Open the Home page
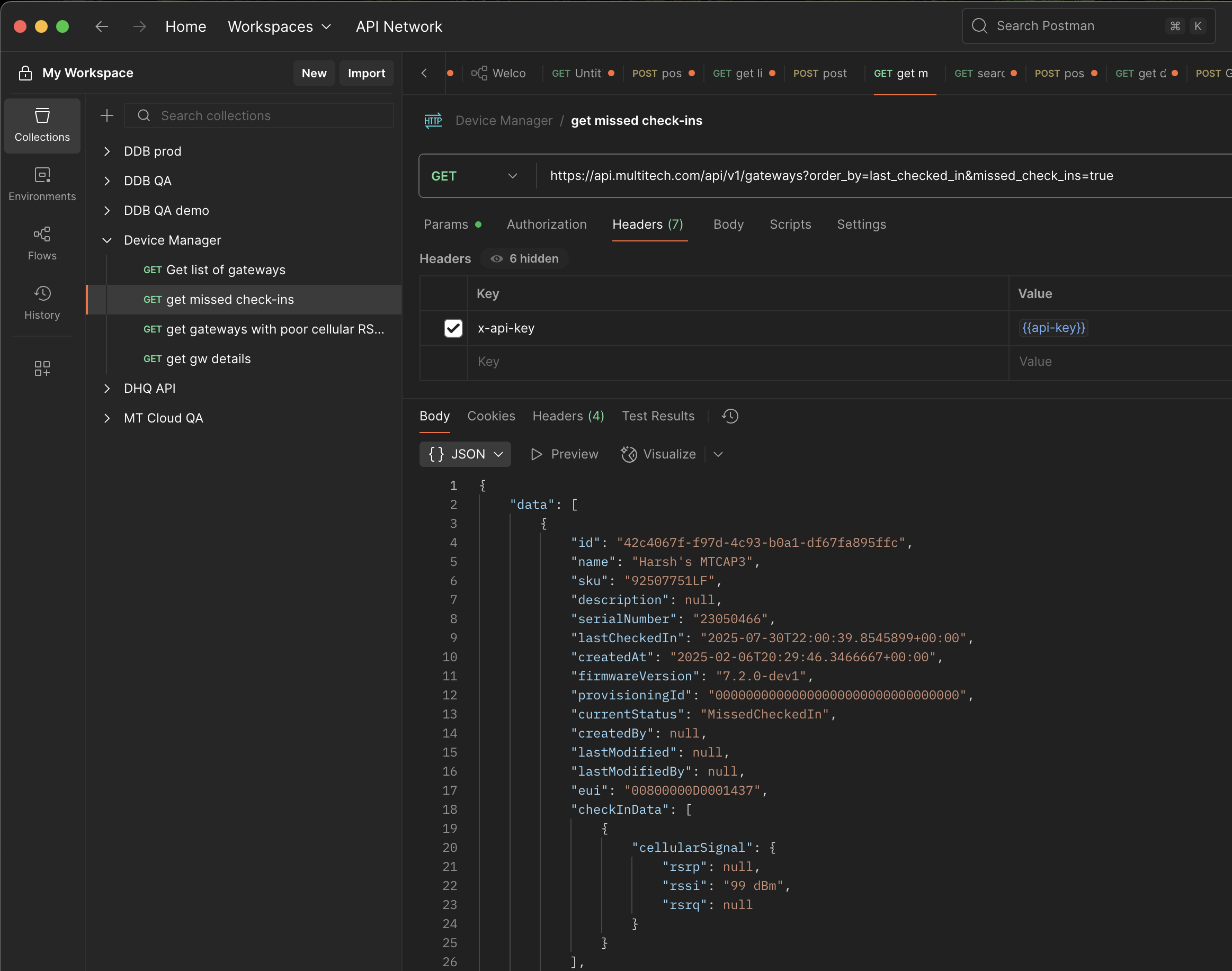The height and width of the screenshot is (971, 1232). [x=185, y=26]
